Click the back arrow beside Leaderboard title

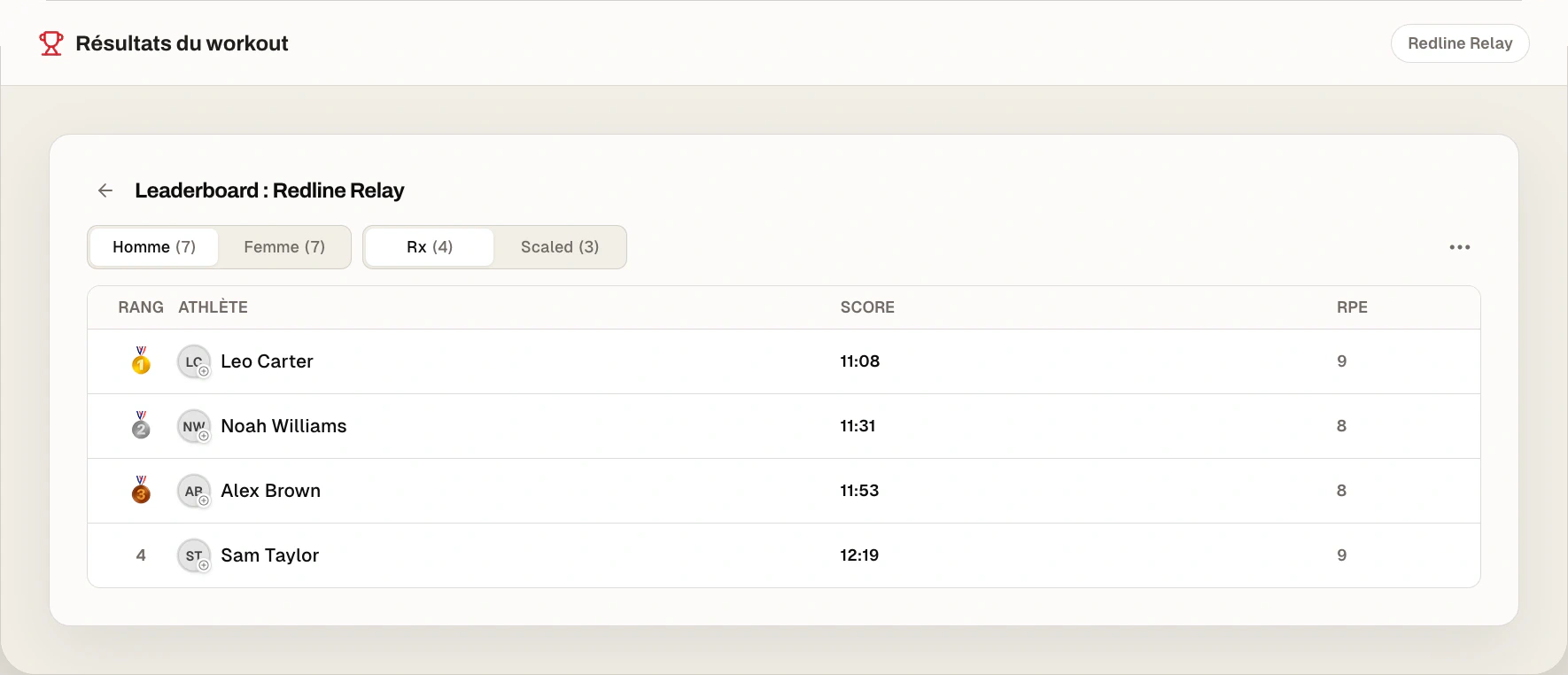click(105, 190)
